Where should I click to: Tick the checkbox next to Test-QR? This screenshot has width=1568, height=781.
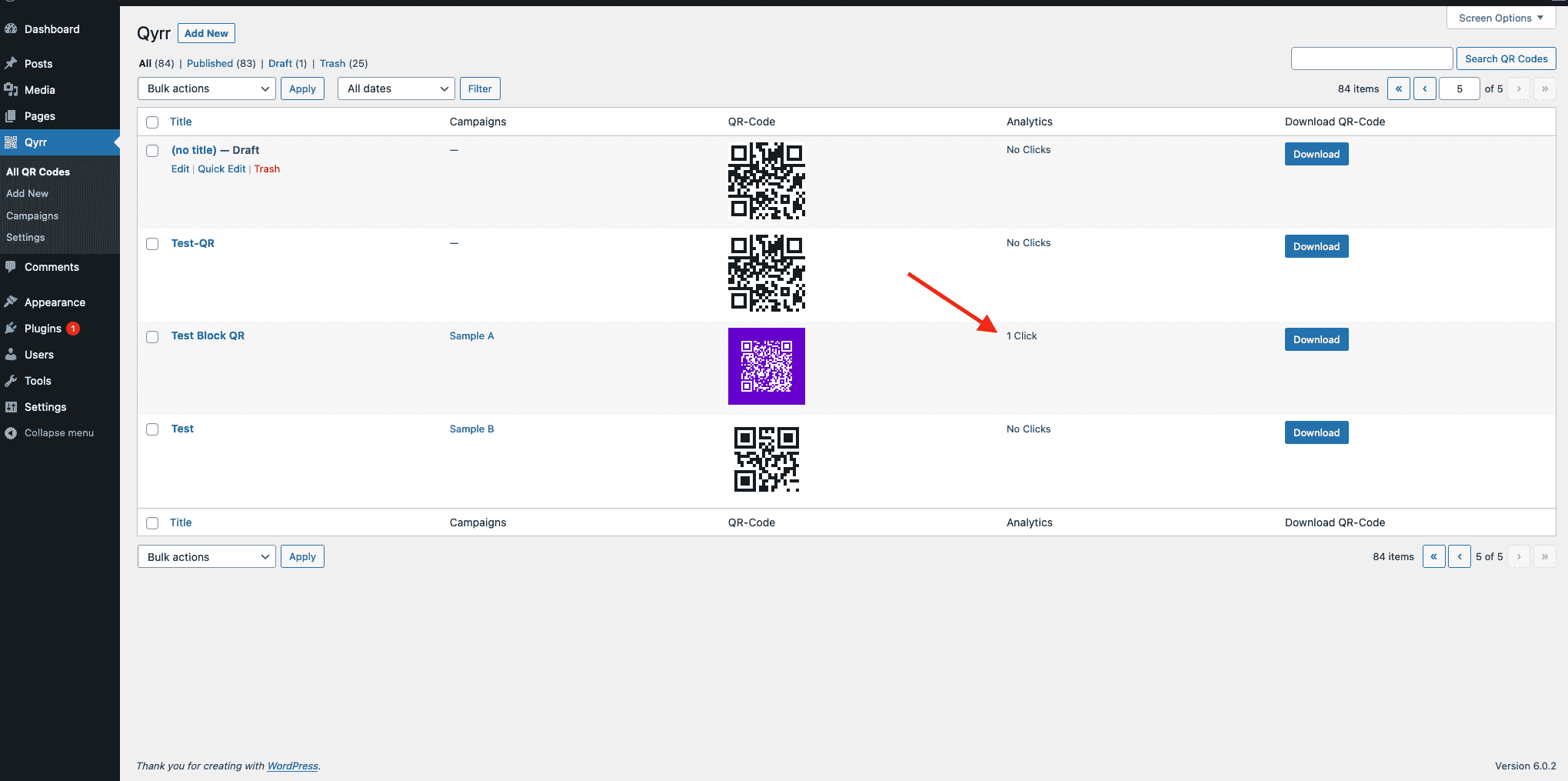[x=152, y=244]
